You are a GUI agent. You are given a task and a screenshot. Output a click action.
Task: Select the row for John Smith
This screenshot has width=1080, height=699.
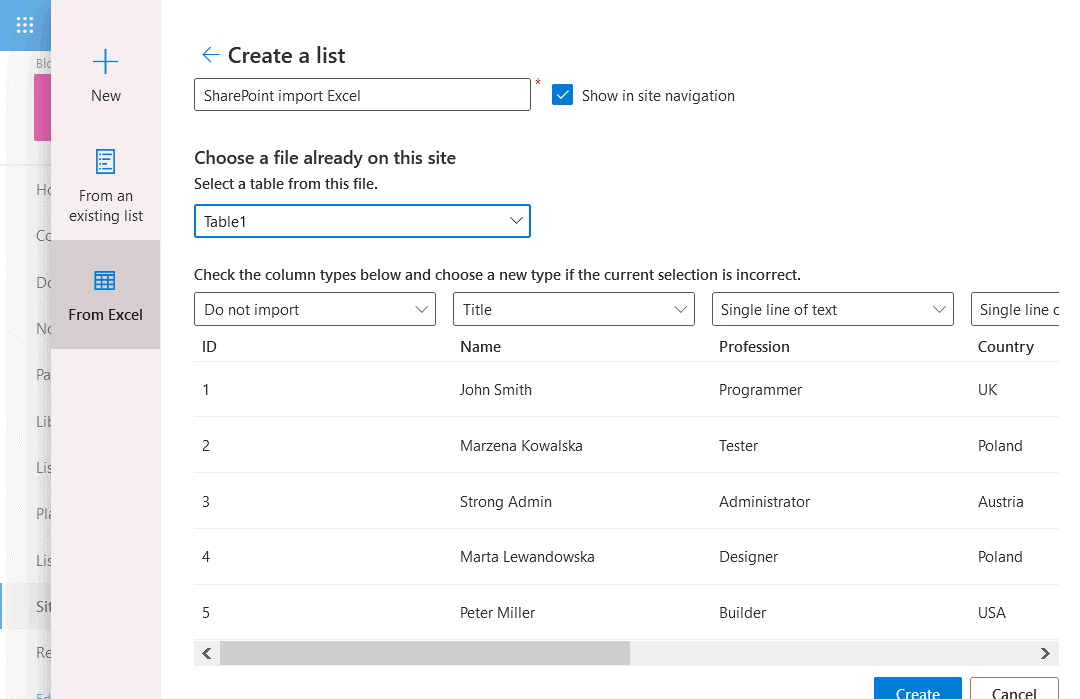600,389
